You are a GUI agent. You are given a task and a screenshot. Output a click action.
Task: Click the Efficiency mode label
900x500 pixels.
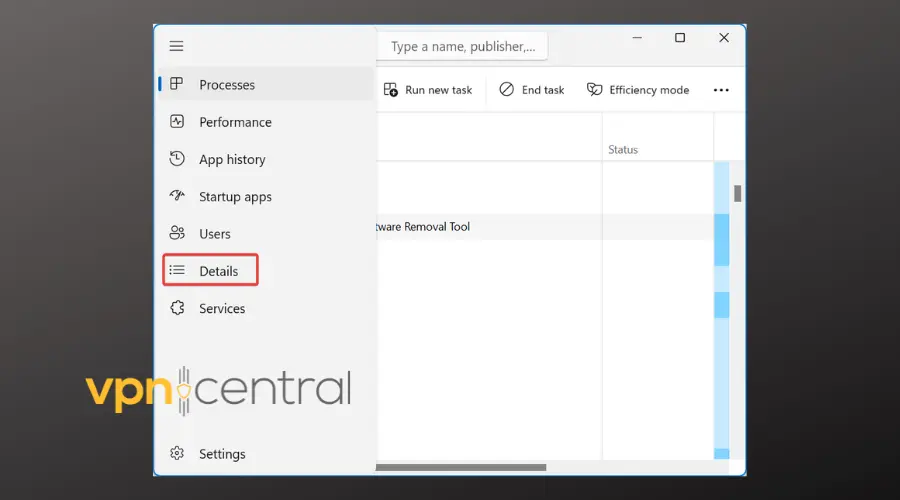pos(649,90)
